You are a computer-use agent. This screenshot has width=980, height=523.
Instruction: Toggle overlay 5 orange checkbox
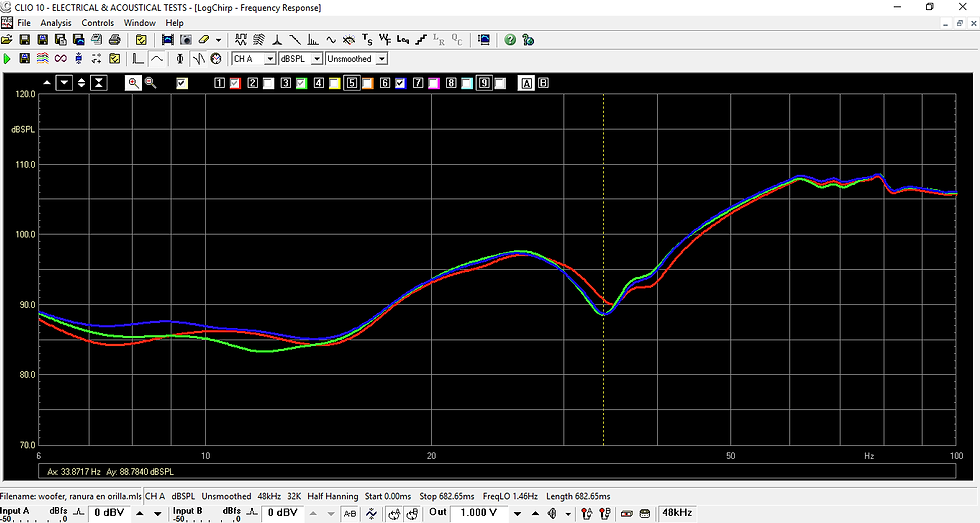pos(368,83)
